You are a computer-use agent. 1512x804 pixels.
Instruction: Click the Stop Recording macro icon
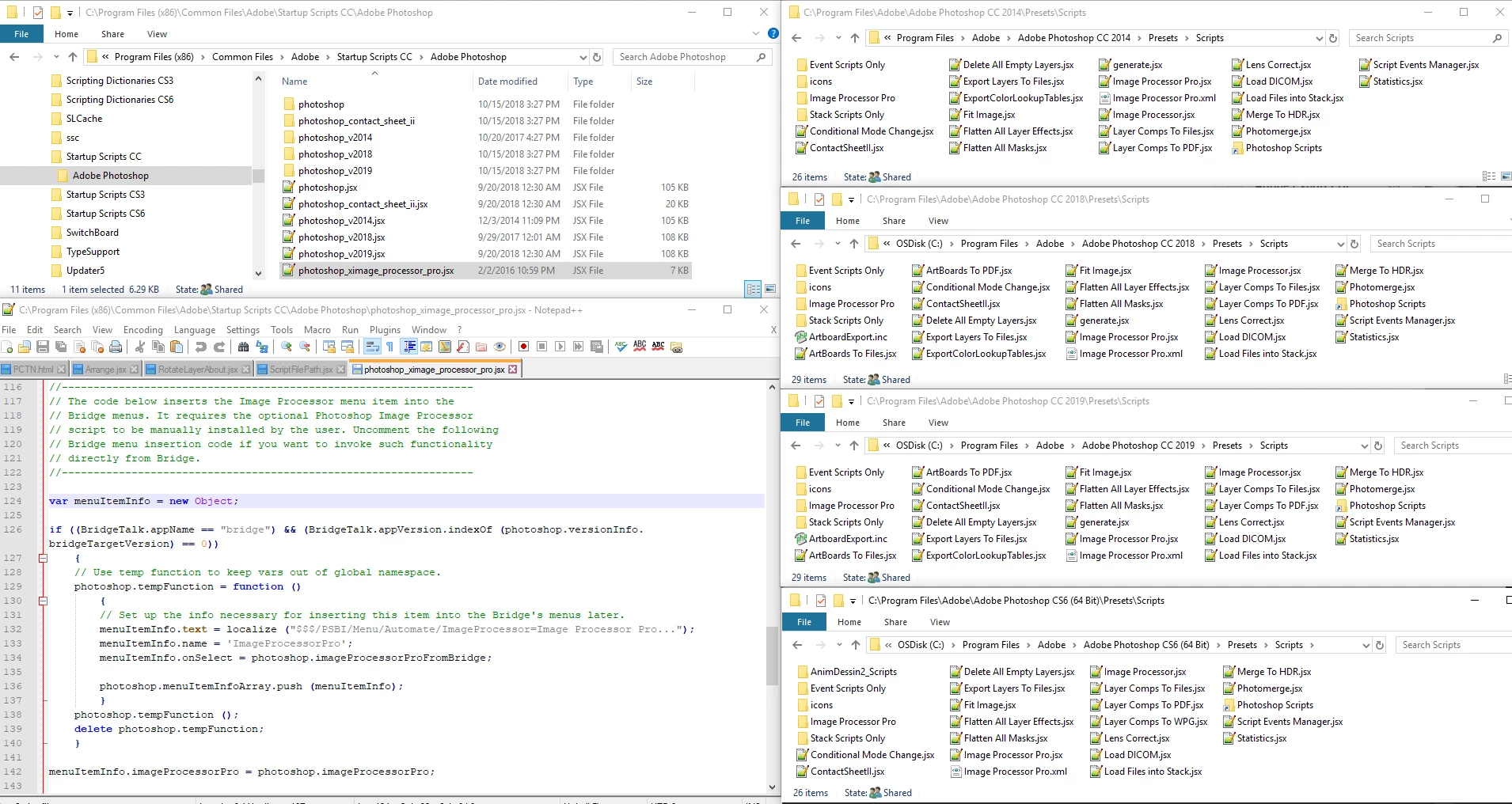(542, 347)
